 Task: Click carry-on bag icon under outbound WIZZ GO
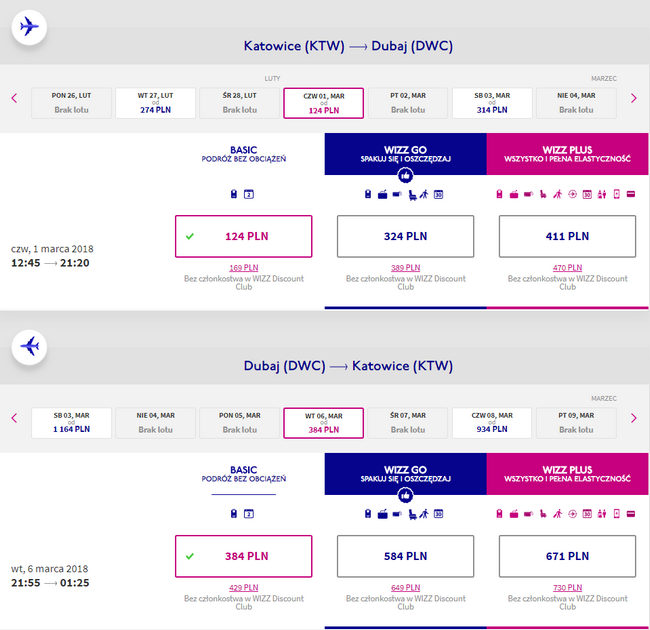pos(368,194)
